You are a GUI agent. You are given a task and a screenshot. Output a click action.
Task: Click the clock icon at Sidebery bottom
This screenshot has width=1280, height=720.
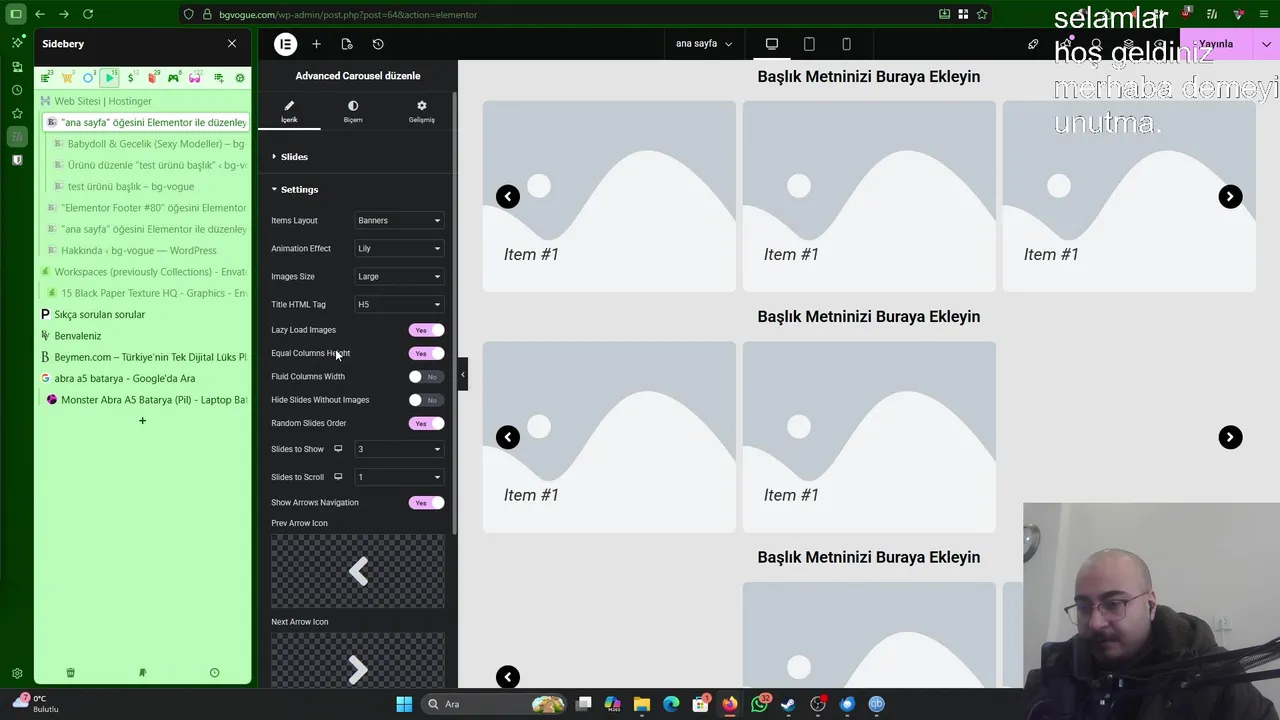point(214,673)
